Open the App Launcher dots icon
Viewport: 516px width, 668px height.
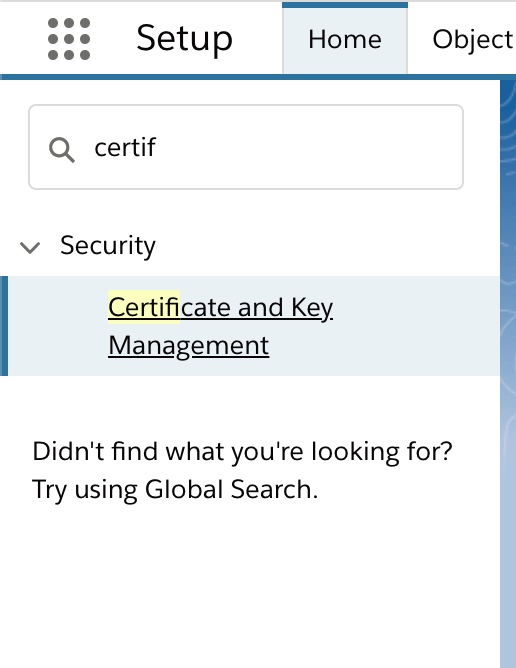(69, 39)
